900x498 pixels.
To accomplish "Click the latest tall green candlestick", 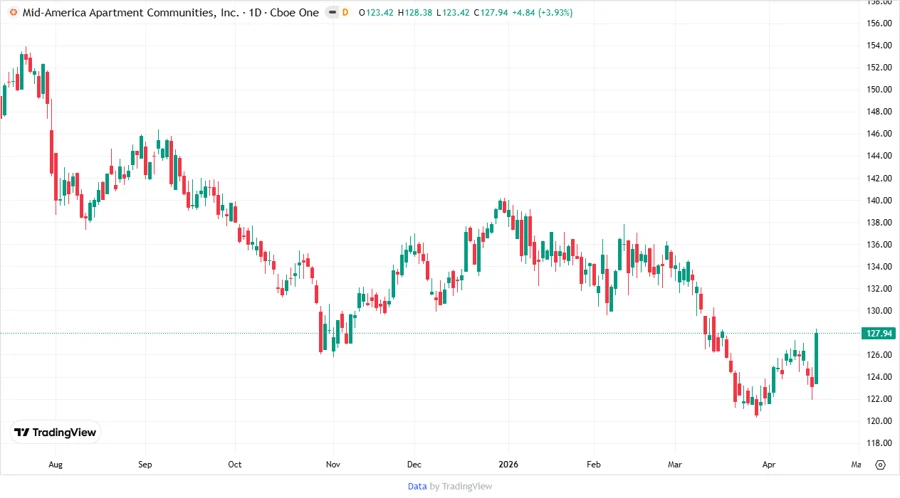I will pos(816,357).
